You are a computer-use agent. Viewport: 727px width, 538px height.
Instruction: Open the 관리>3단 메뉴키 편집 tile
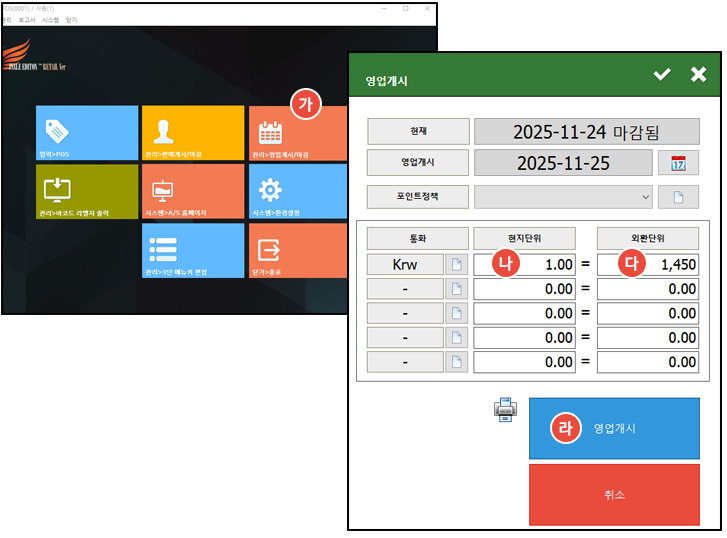tap(192, 250)
